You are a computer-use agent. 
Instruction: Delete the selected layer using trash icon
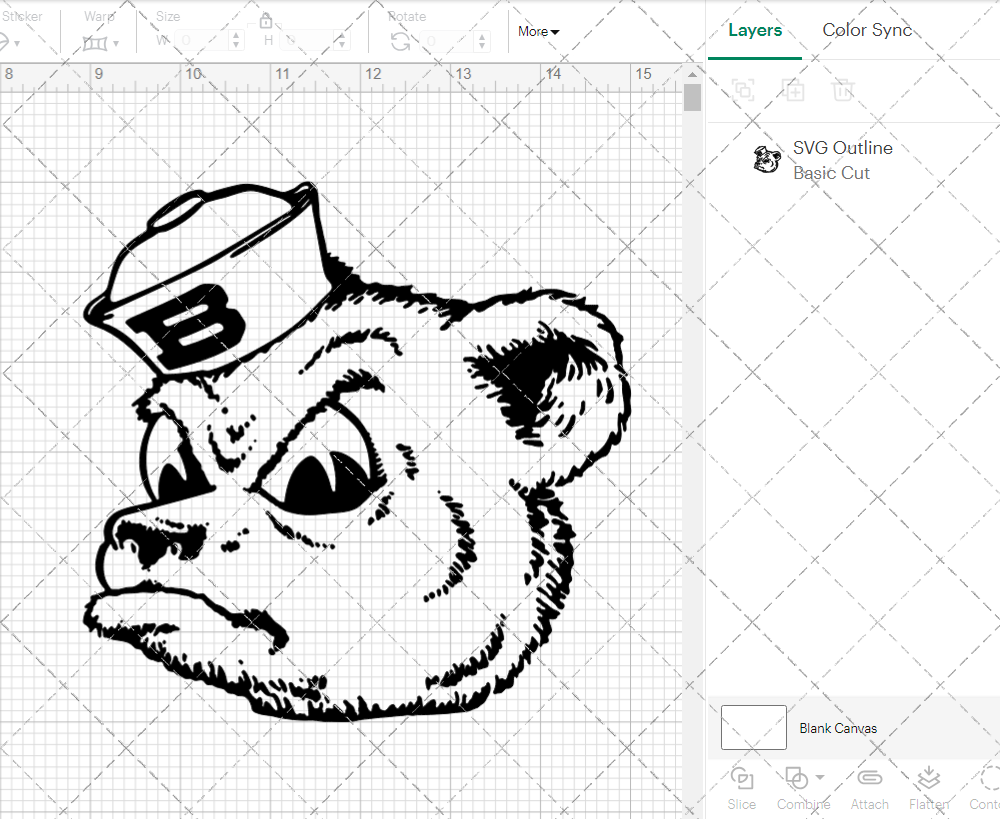843,91
